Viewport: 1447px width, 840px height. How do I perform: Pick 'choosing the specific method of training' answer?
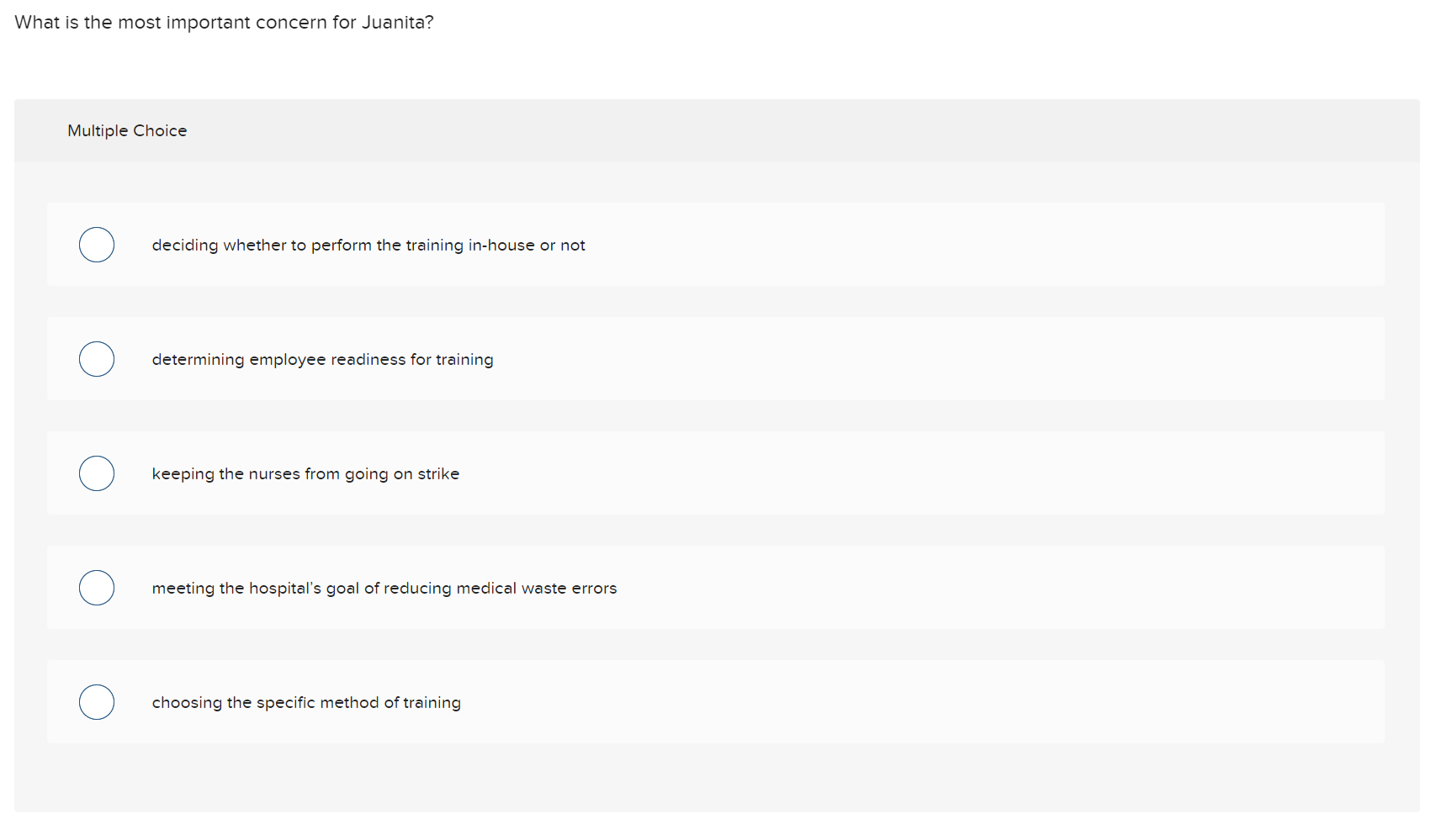97,702
